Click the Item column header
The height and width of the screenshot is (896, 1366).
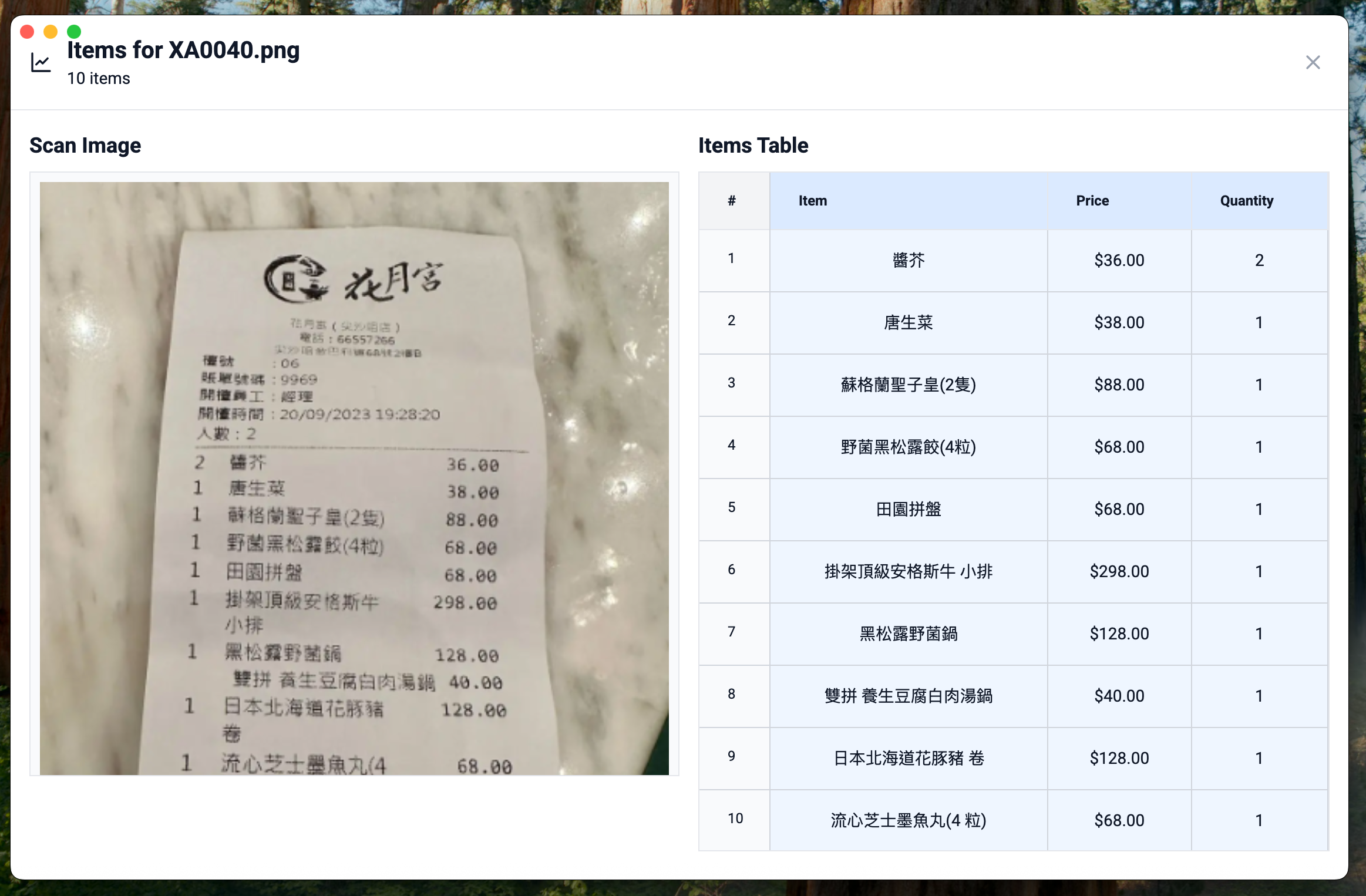pos(812,201)
